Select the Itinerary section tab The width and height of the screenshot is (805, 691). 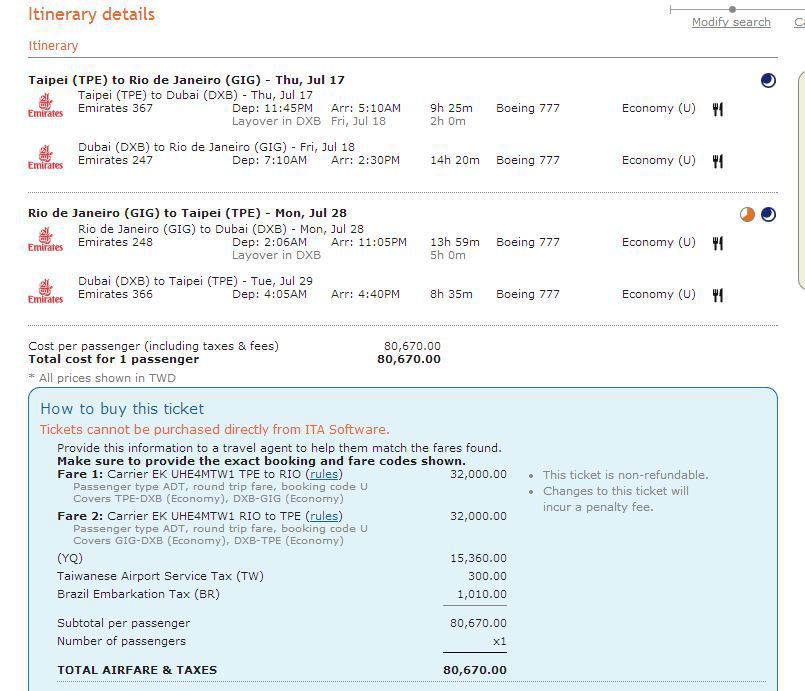click(53, 46)
